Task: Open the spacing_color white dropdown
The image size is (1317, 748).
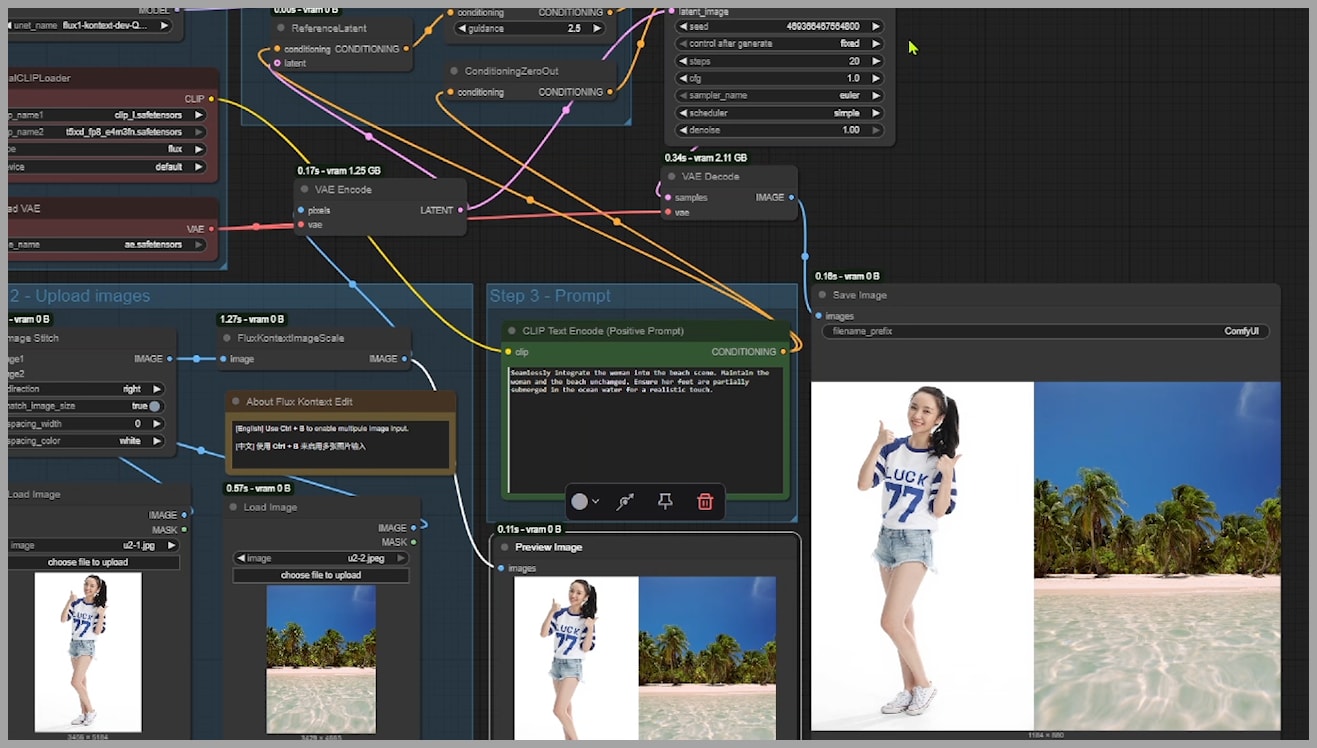Action: (x=86, y=440)
